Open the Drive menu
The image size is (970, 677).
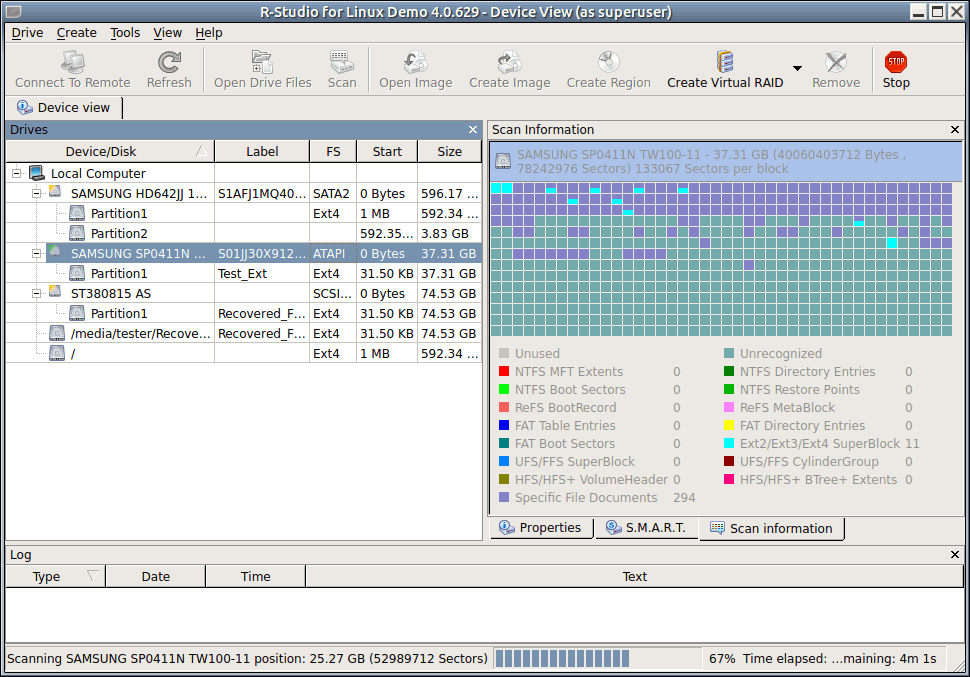(x=27, y=33)
